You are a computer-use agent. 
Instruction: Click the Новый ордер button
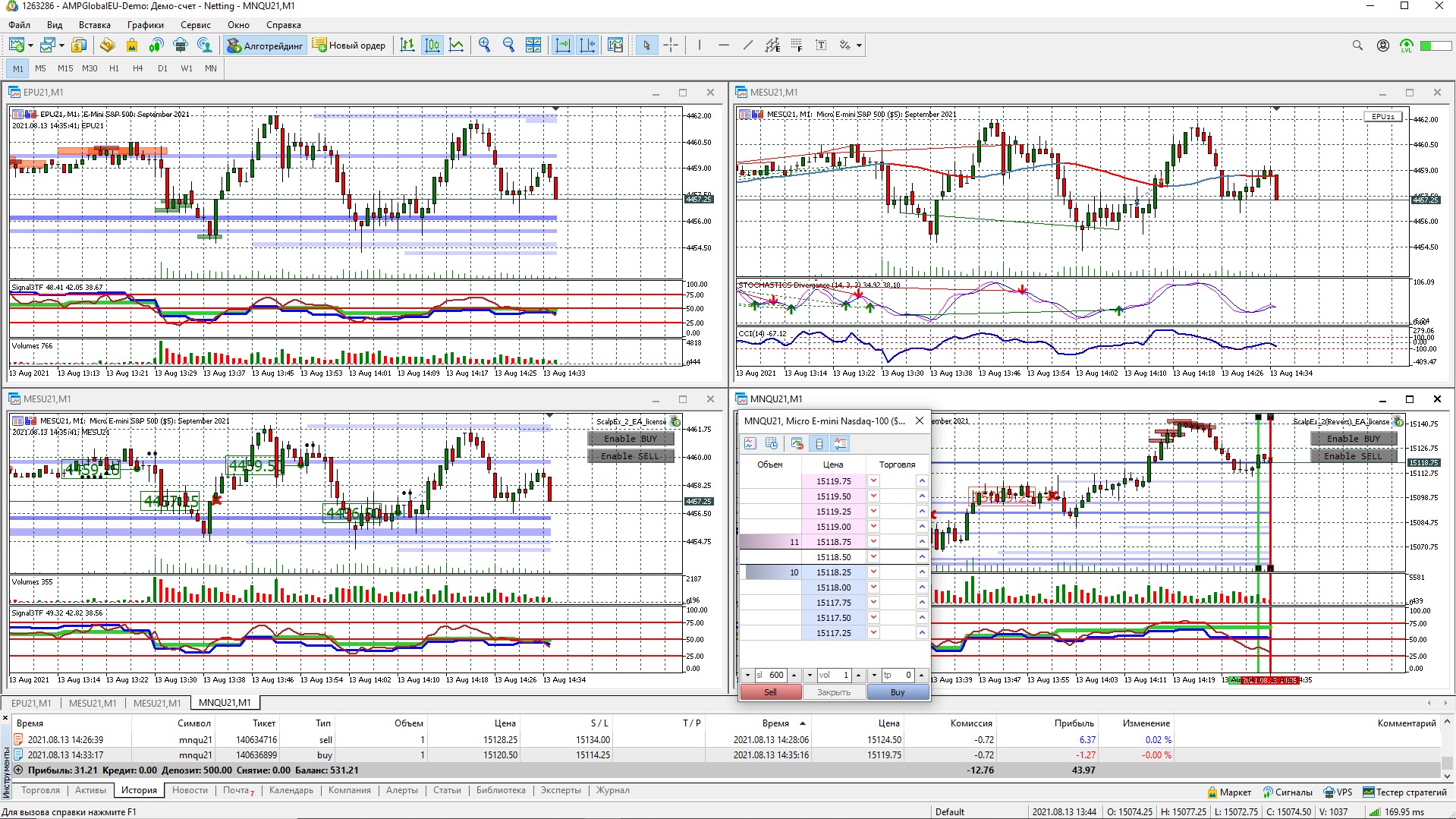[349, 46]
